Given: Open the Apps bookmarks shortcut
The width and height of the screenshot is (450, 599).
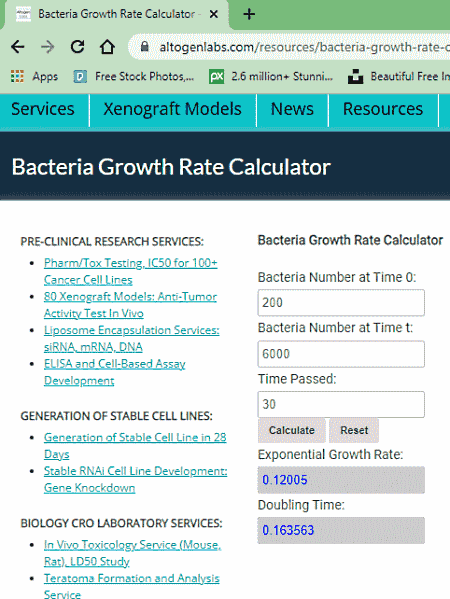Looking at the screenshot, I should click(x=34, y=76).
